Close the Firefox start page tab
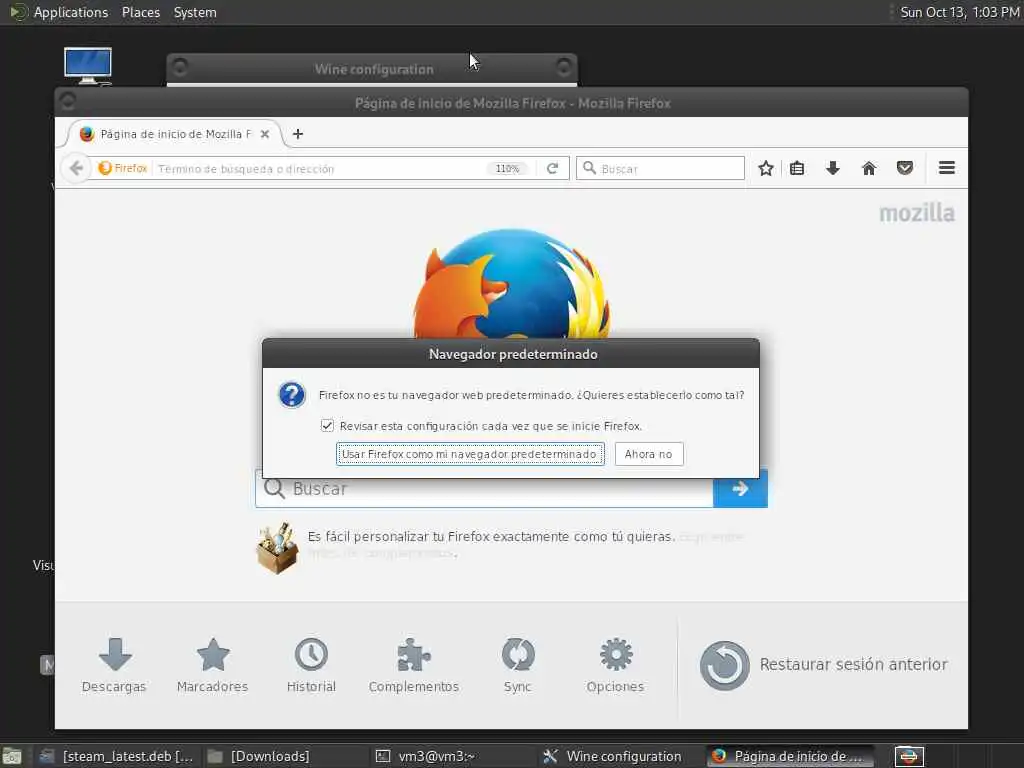This screenshot has height=768, width=1024. (264, 134)
